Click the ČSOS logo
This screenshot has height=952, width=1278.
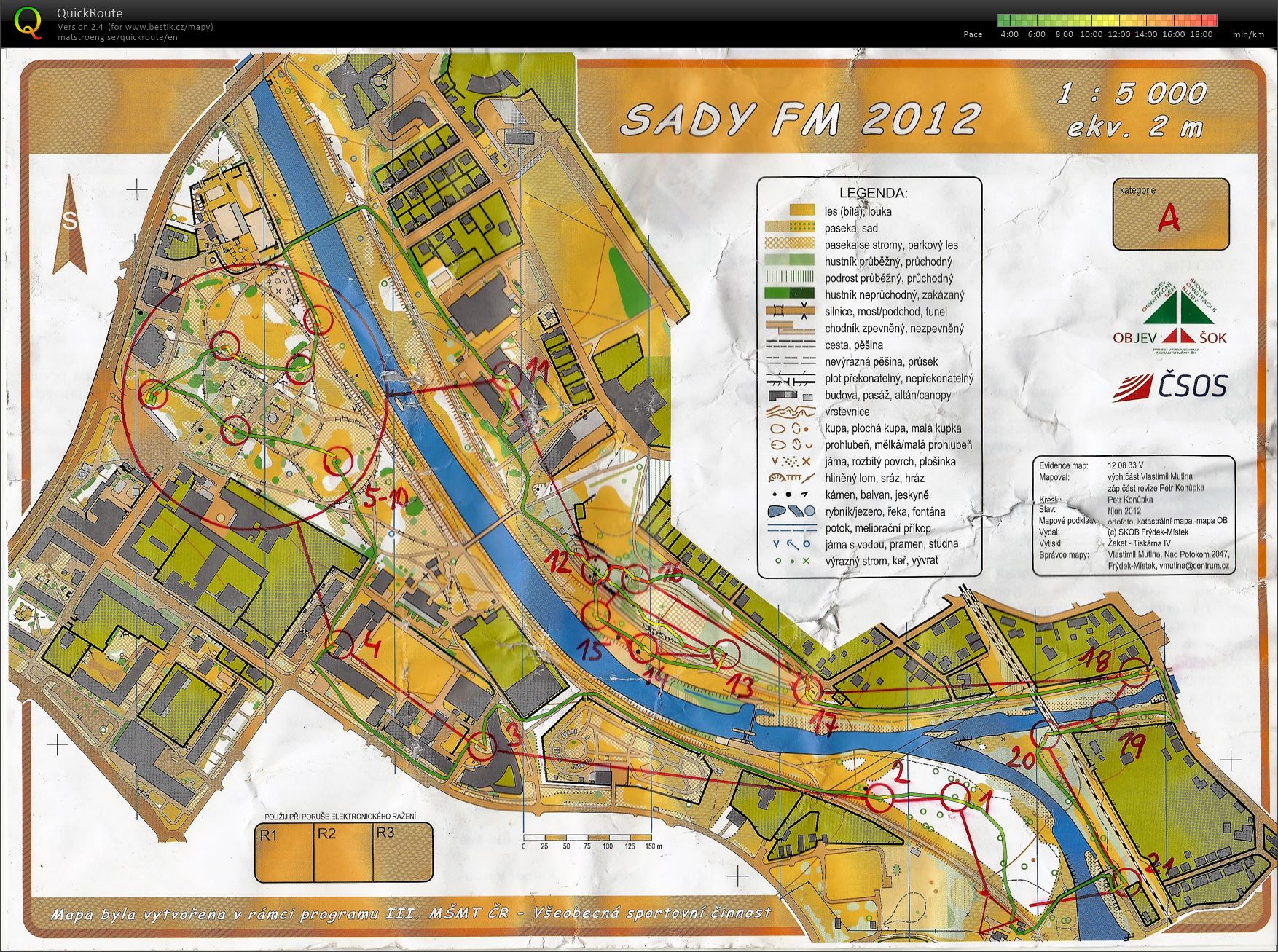click(1169, 387)
